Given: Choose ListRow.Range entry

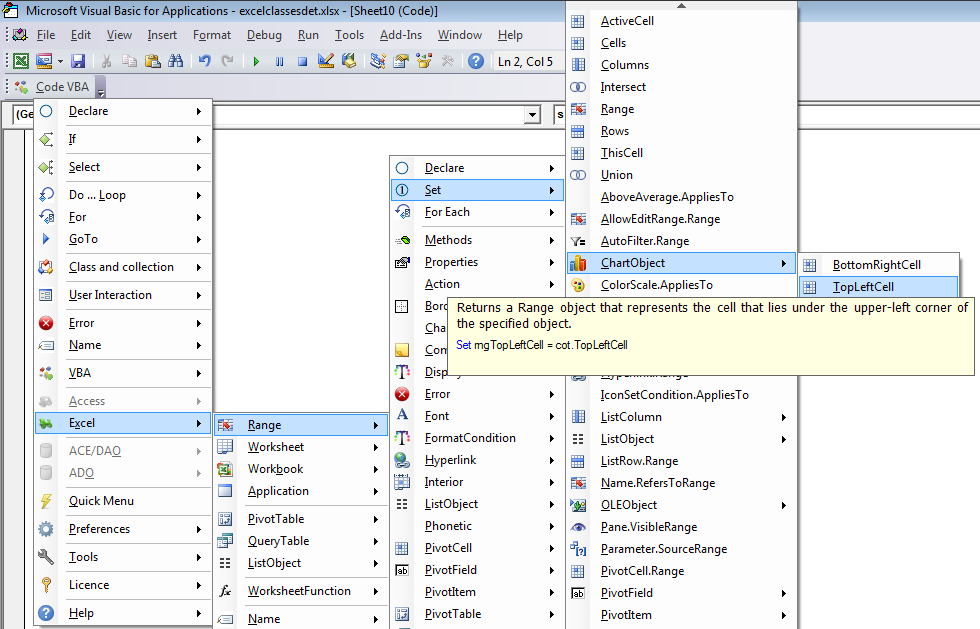Looking at the screenshot, I should point(681,461).
